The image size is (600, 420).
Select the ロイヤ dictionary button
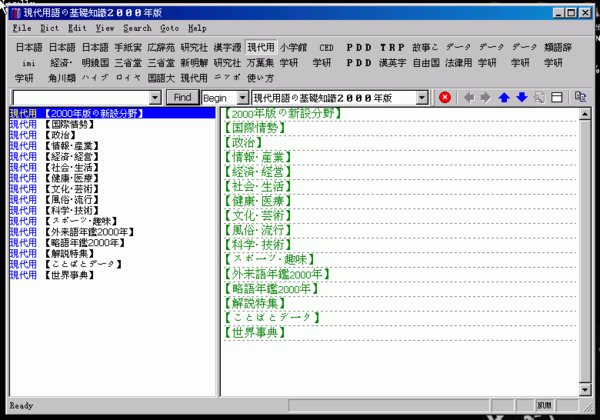128,78
